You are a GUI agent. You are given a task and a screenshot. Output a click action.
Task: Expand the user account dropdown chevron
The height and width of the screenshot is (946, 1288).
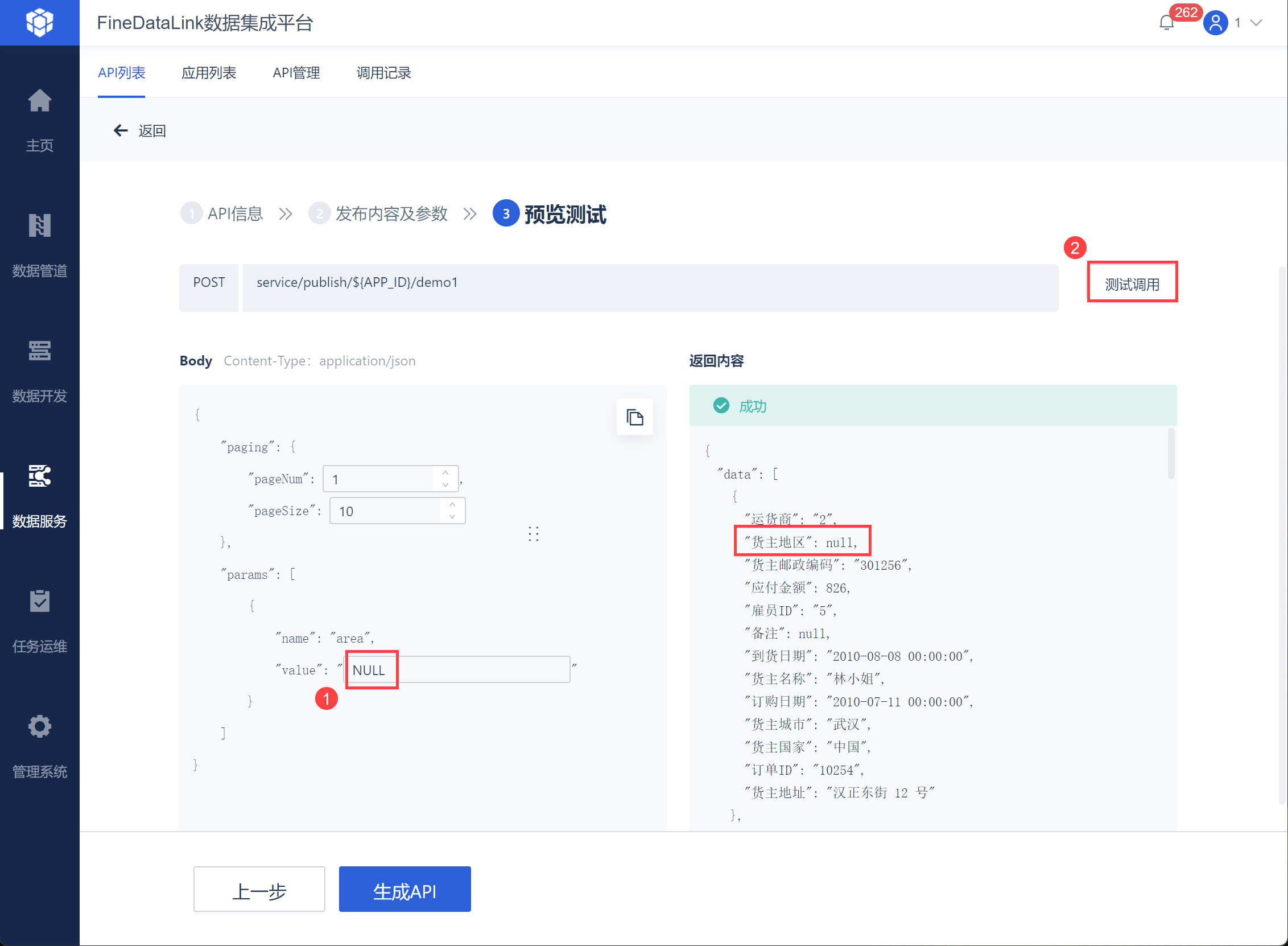point(1256,23)
